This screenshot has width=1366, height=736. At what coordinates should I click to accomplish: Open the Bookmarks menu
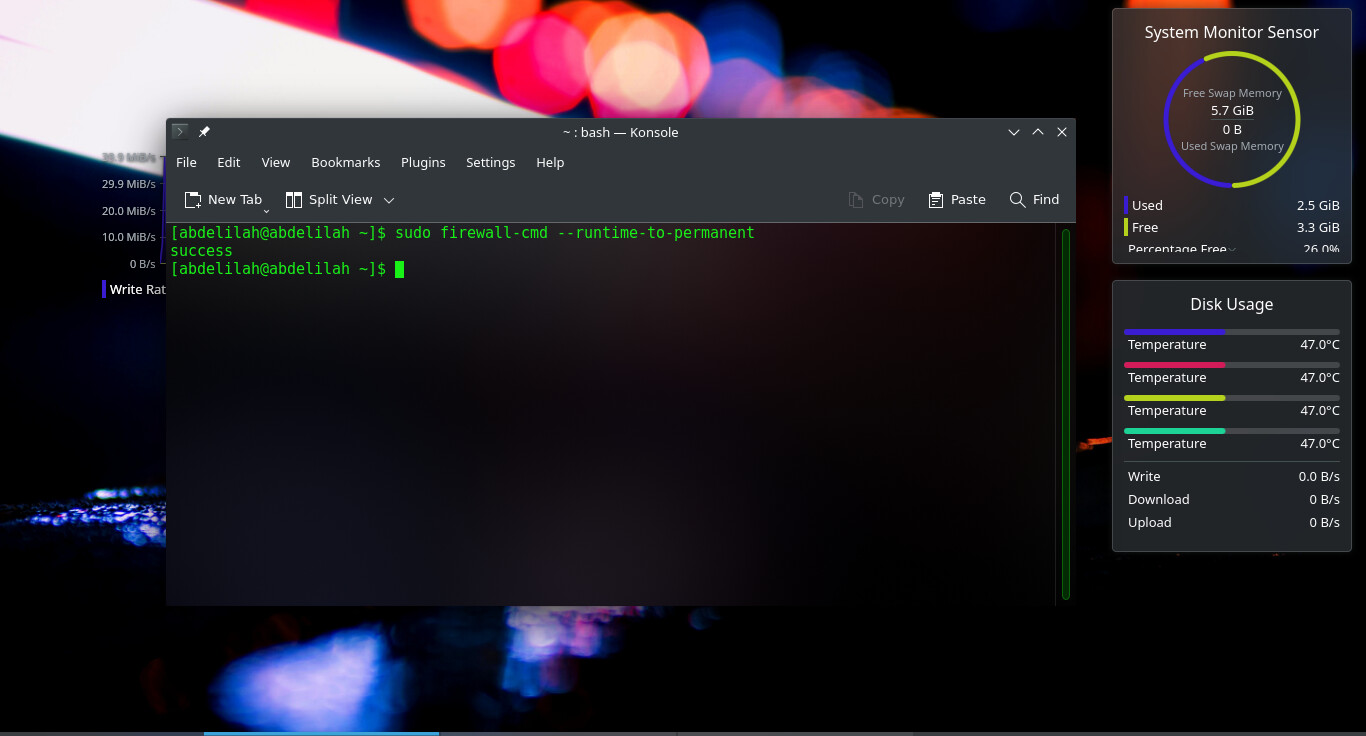tap(345, 162)
